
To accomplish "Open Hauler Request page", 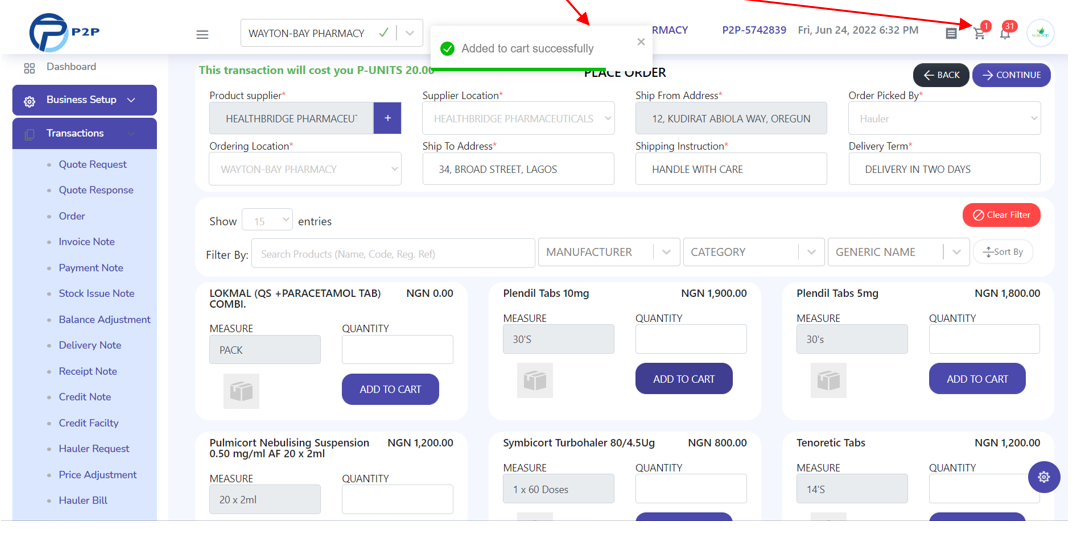I will (94, 449).
